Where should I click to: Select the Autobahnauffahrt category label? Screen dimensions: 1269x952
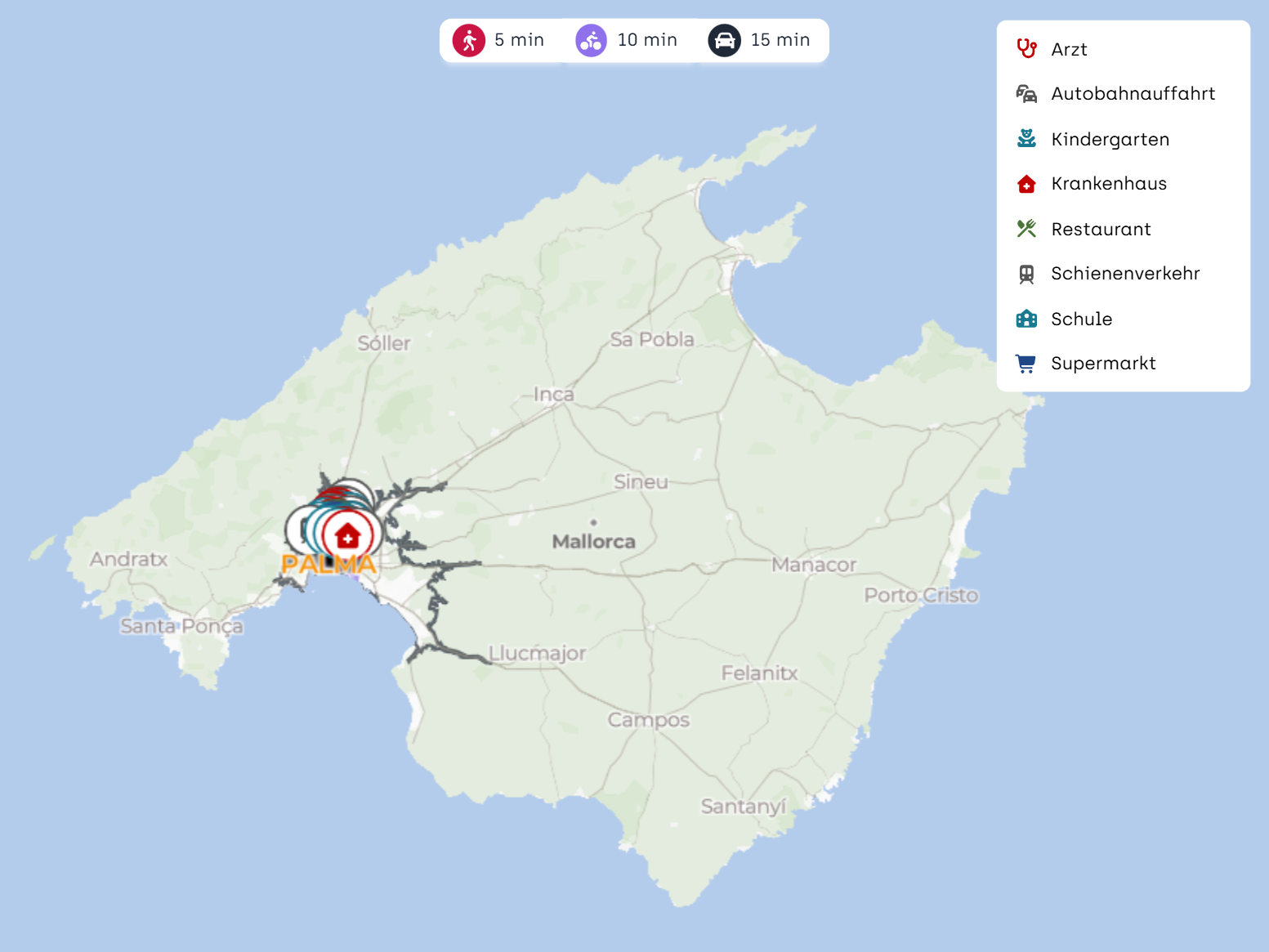click(1133, 94)
